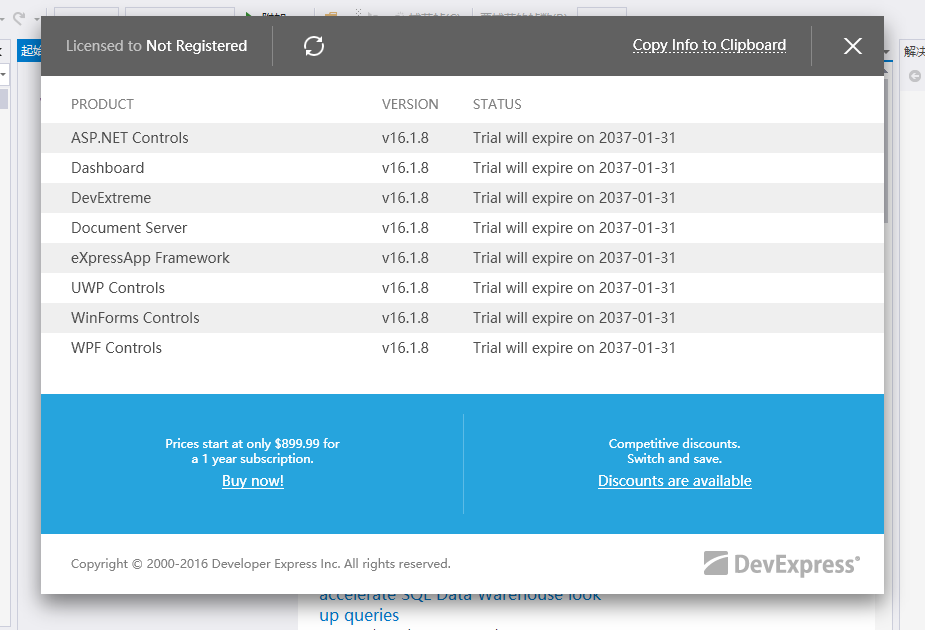Expand the dropdown arrow right of the dialog

(887, 52)
